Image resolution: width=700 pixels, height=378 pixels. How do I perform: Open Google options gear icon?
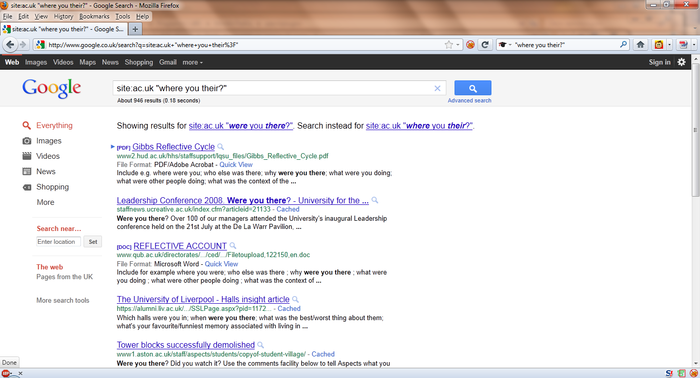click(681, 62)
